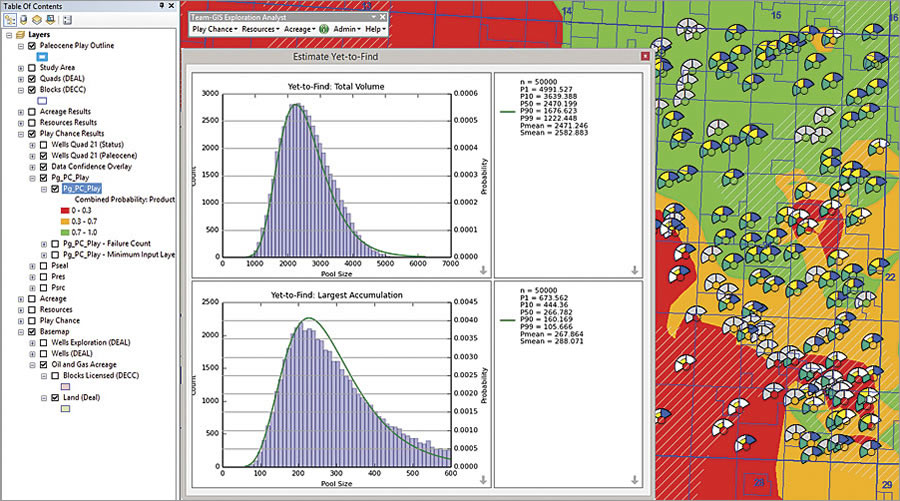This screenshot has width=900, height=501.
Task: Close the Estimate Yet-to-Find window
Action: click(645, 58)
